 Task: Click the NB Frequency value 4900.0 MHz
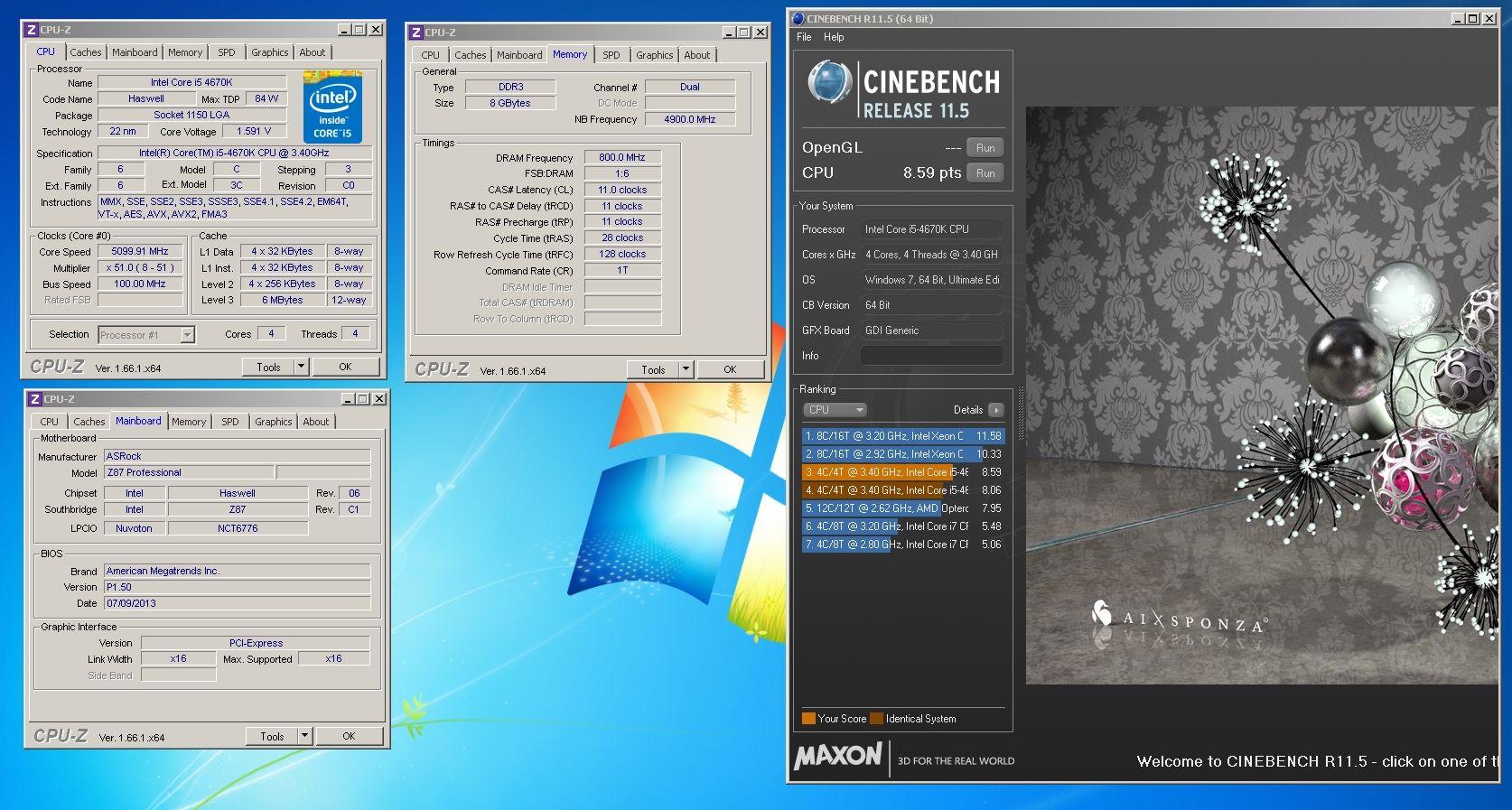click(x=690, y=119)
